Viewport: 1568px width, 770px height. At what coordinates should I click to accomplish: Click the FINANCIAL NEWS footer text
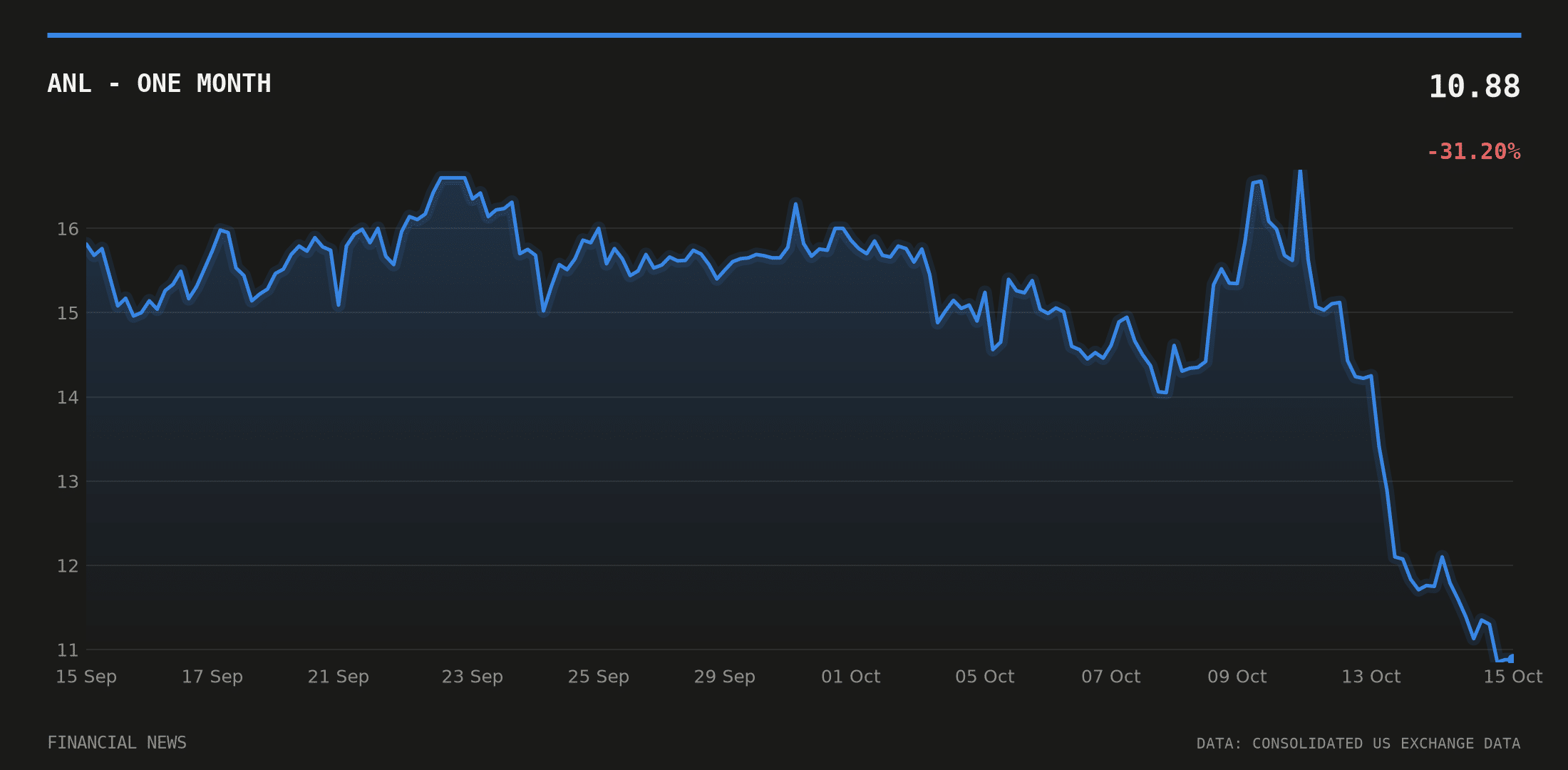coord(117,743)
